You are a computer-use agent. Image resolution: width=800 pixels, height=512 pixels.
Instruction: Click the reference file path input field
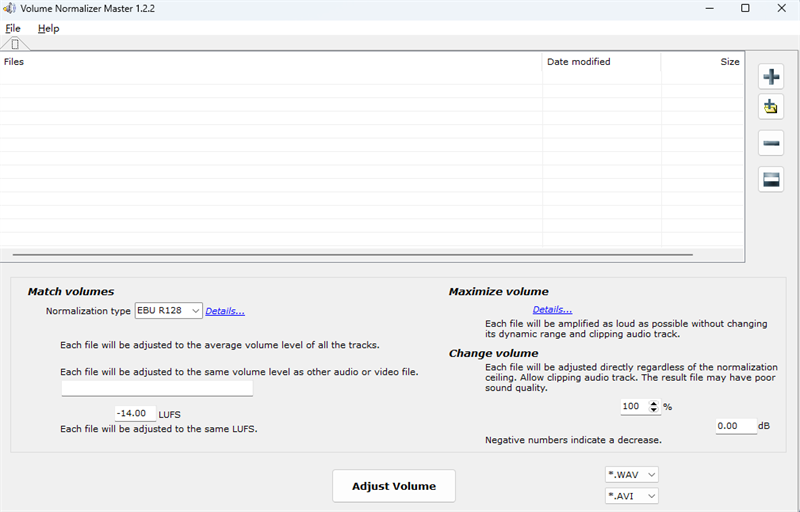pos(157,388)
